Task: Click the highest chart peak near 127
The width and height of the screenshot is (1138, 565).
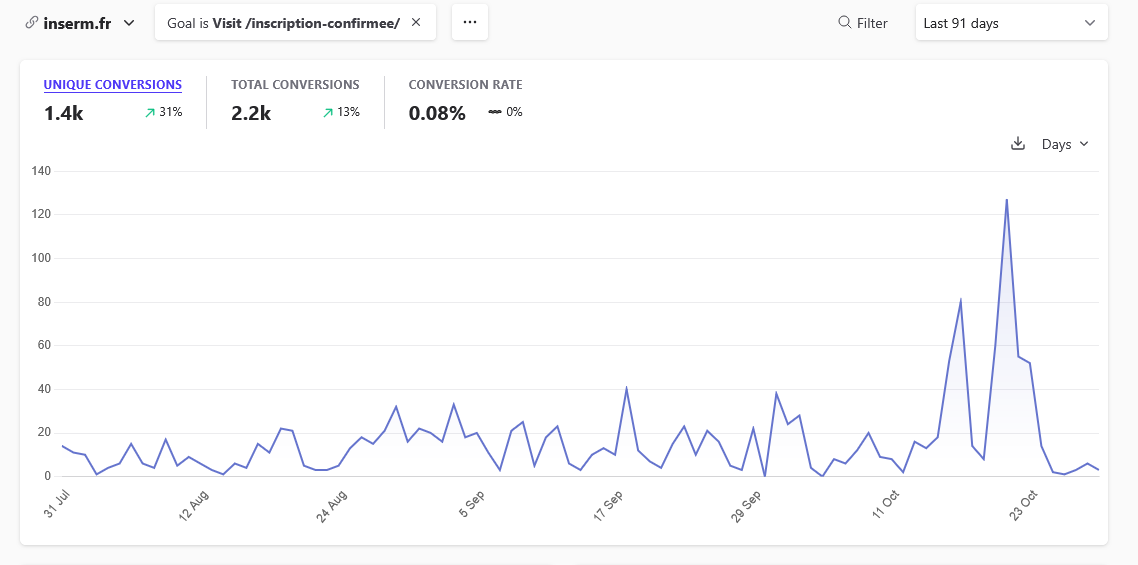Action: pos(1006,200)
